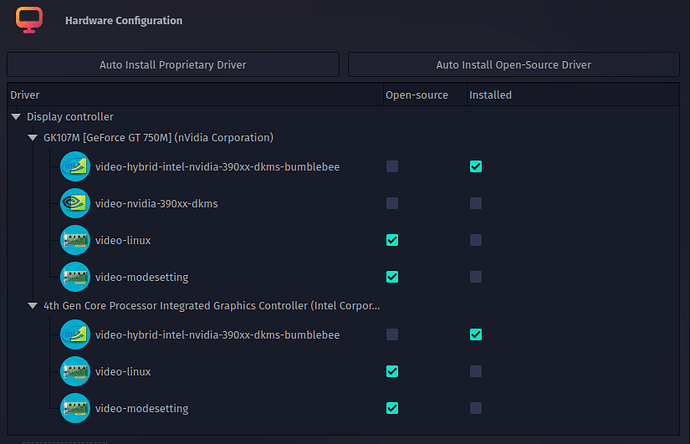Select Intel video-linux text
The height and width of the screenshot is (444, 690).
(x=123, y=372)
